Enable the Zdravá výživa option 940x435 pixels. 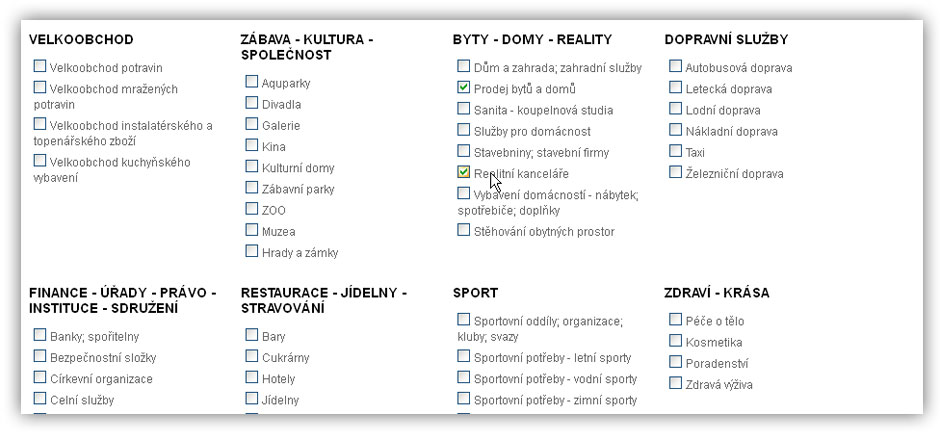pyautogui.click(x=676, y=383)
